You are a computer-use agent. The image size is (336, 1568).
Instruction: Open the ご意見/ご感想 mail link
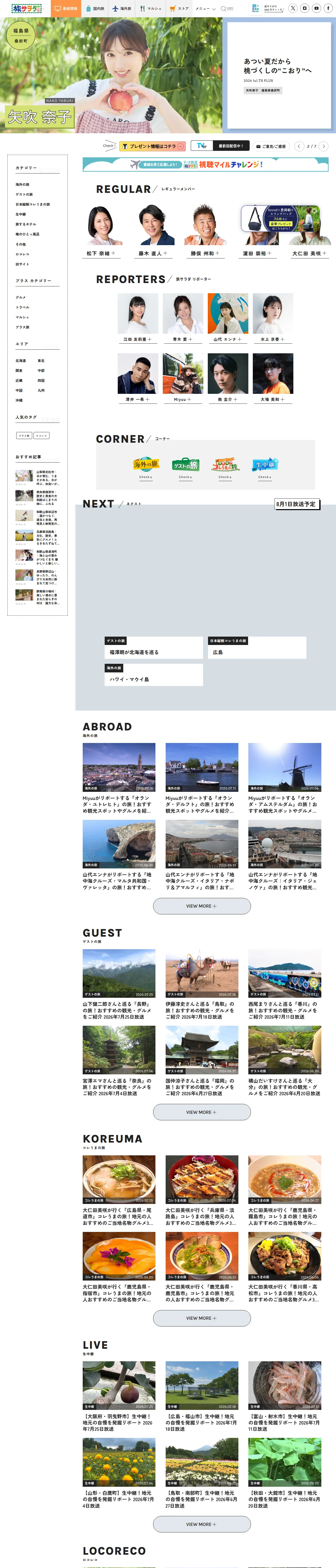(271, 146)
